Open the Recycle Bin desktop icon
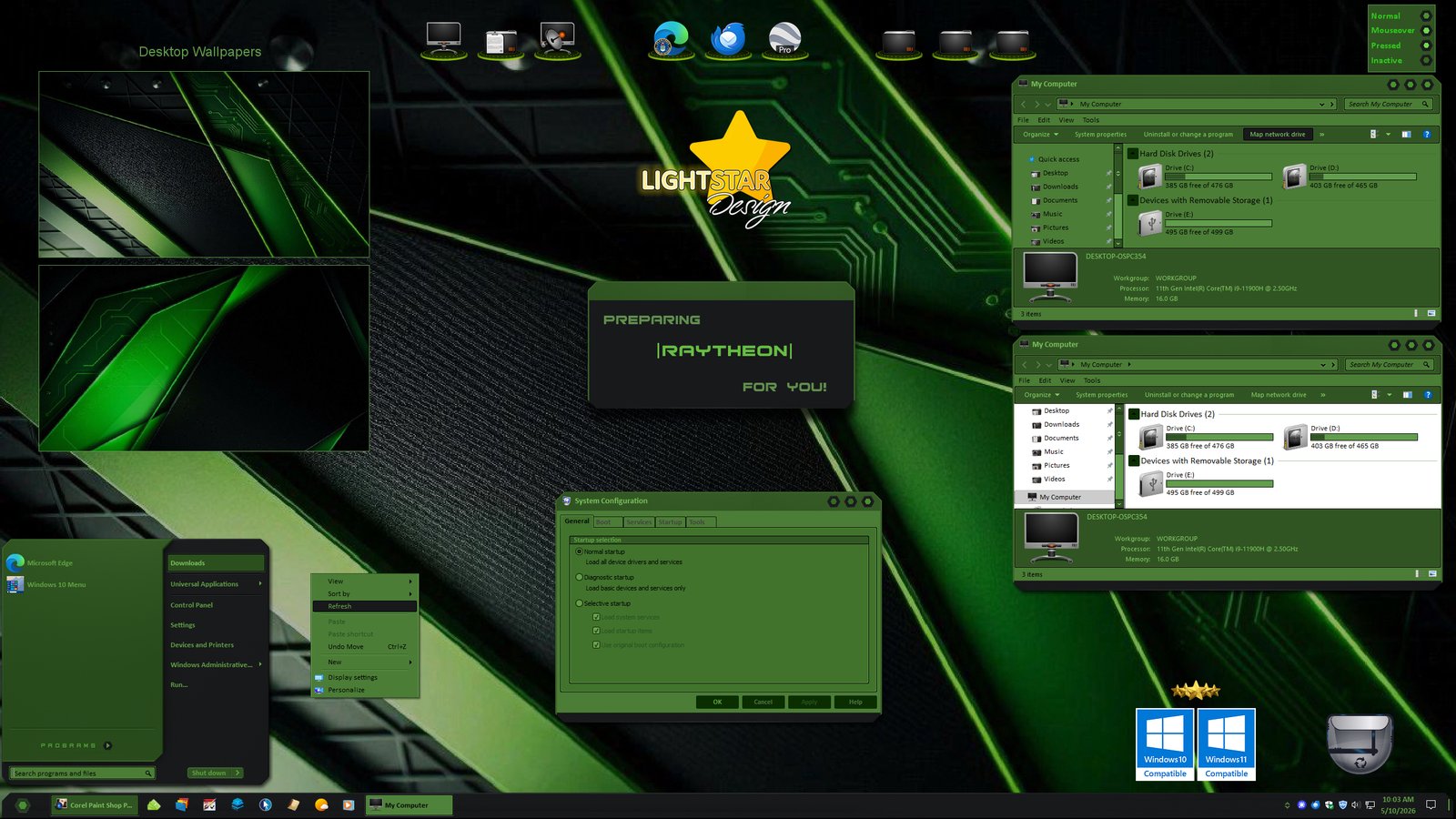Image resolution: width=1456 pixels, height=819 pixels. pyautogui.click(x=1359, y=742)
